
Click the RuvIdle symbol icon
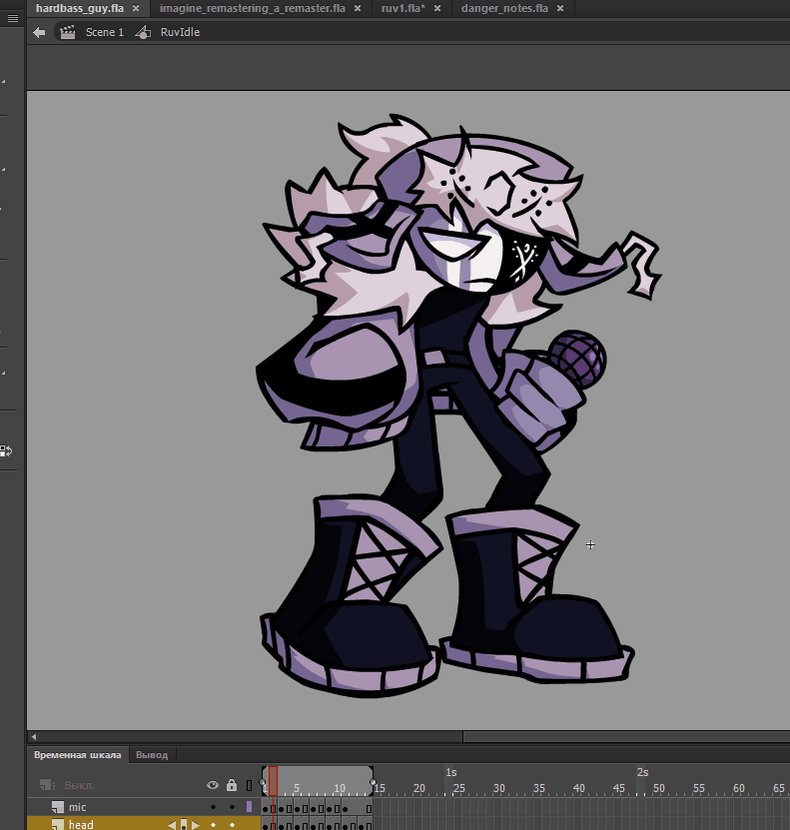[x=143, y=32]
